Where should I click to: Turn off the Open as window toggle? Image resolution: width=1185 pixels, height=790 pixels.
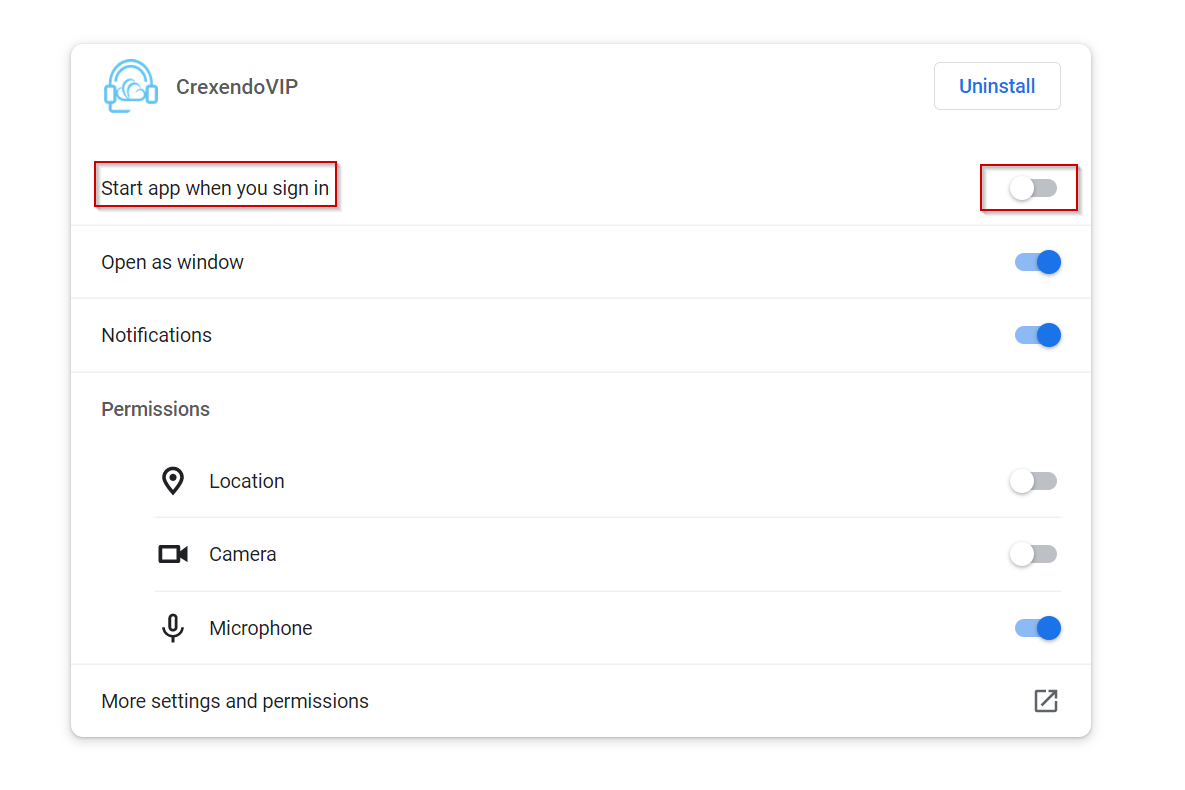(x=1038, y=262)
